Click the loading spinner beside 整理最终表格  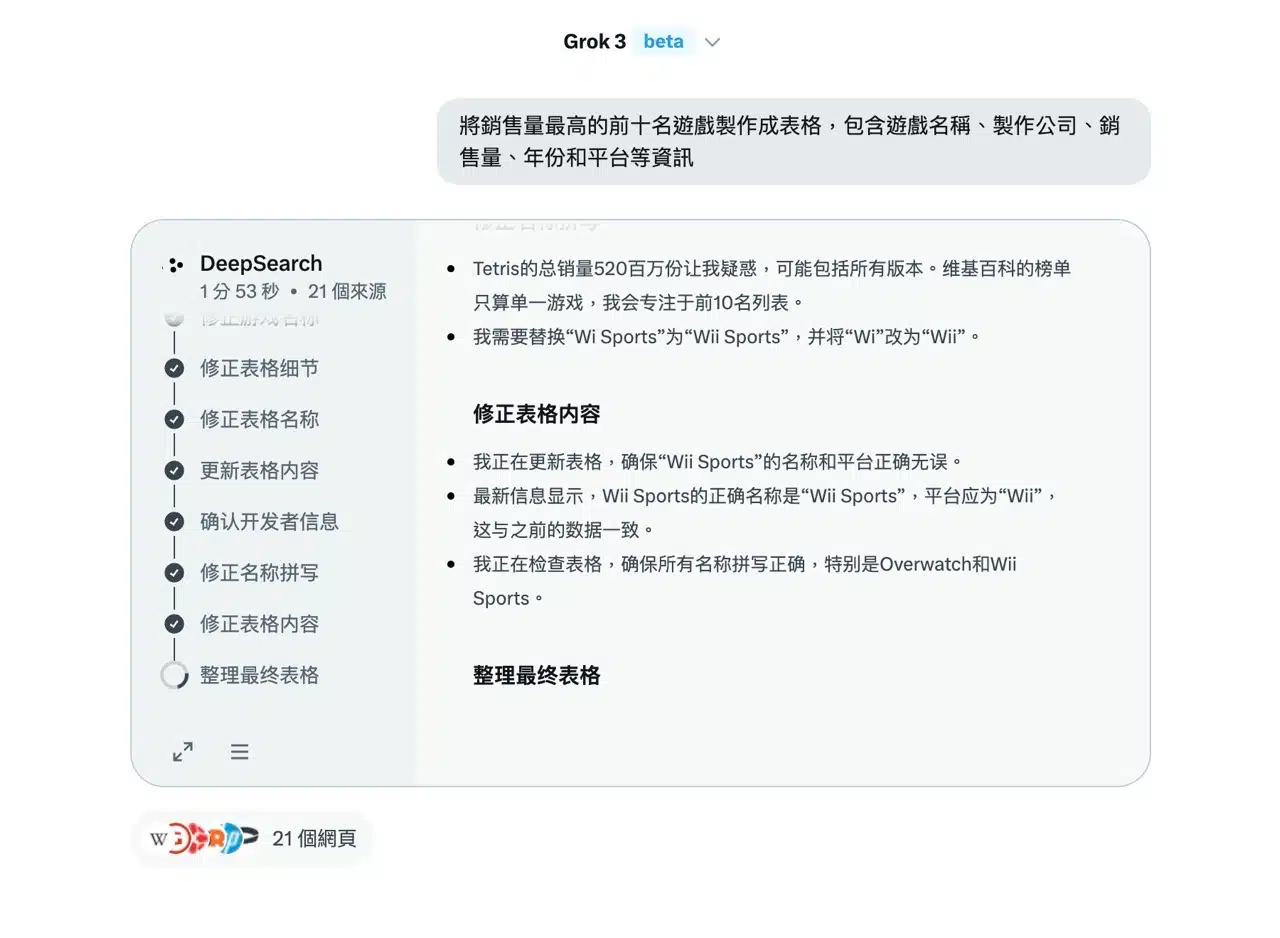(x=174, y=675)
